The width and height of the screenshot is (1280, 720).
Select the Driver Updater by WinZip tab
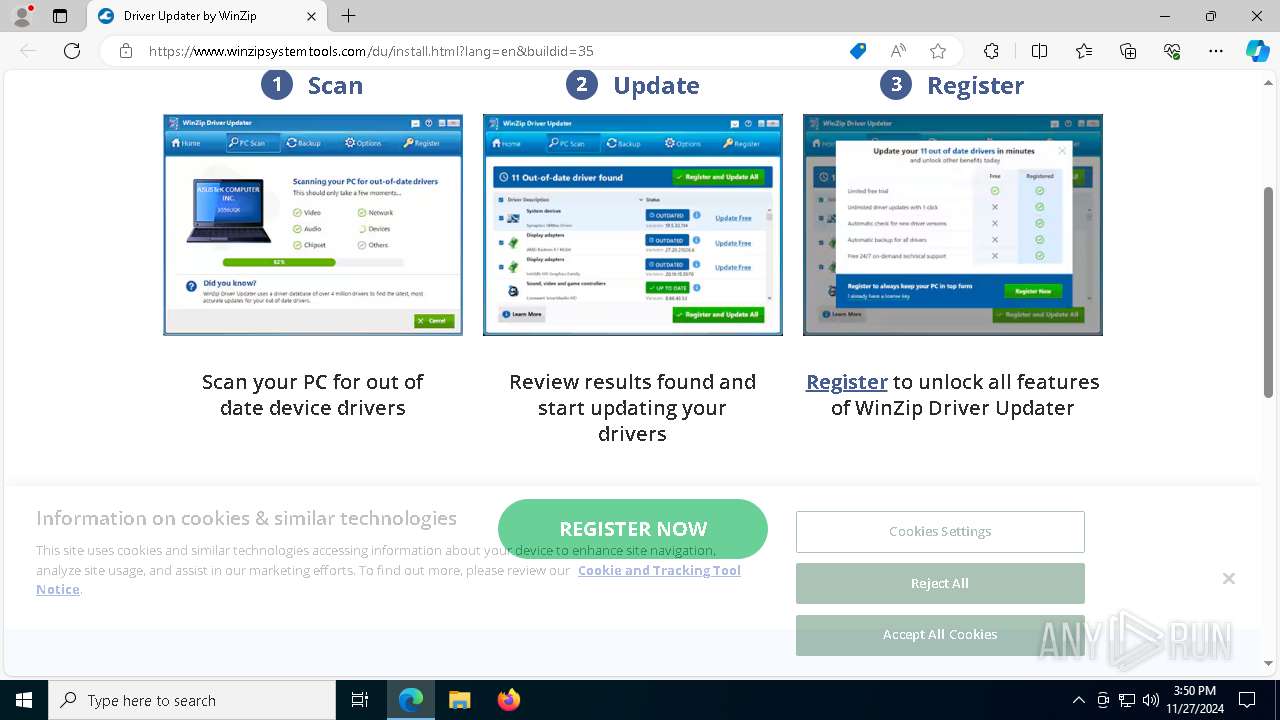[207, 16]
